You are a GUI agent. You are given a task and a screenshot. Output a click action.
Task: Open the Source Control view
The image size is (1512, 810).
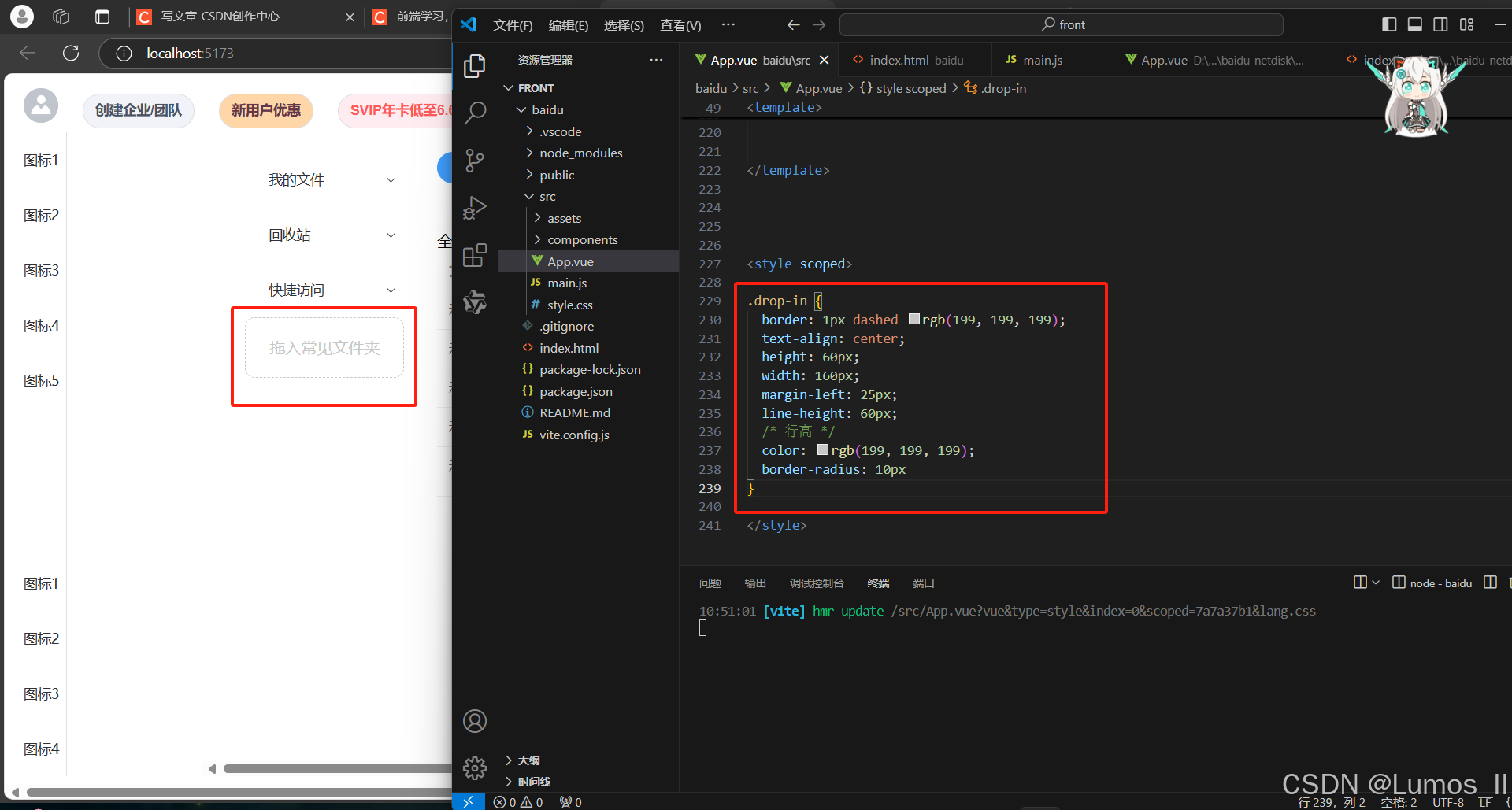tap(475, 161)
